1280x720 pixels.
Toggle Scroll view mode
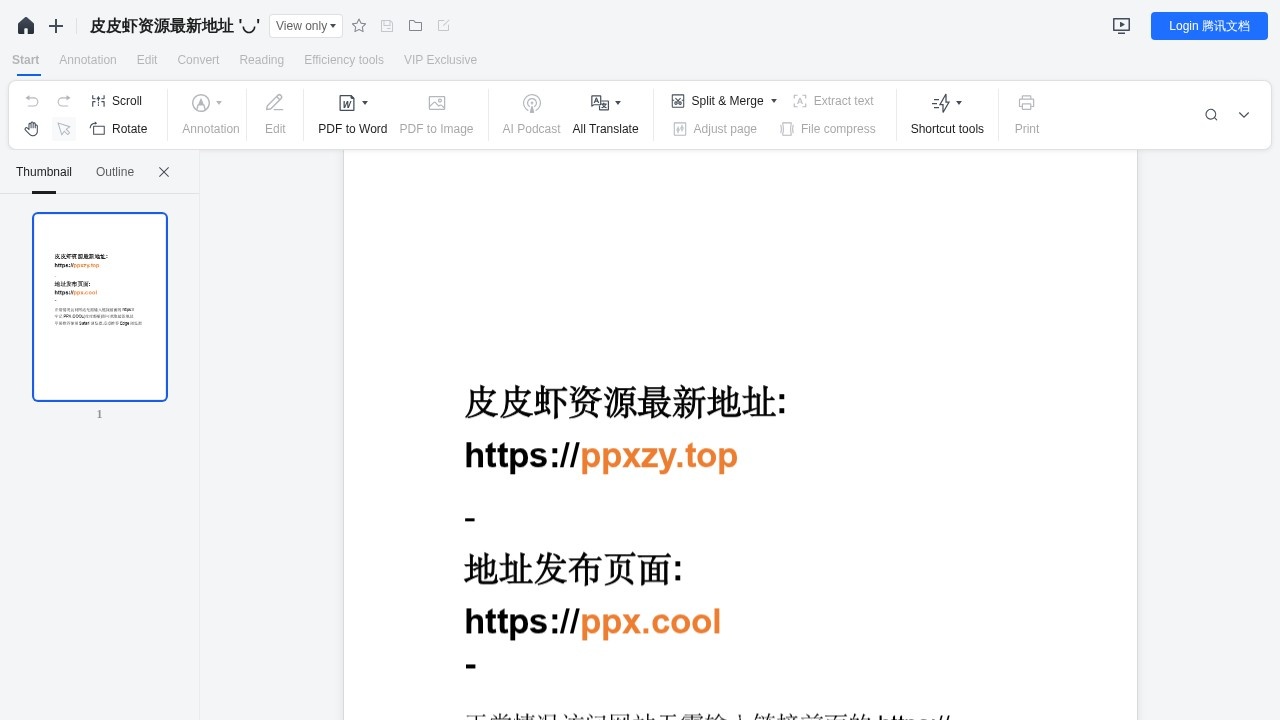pyautogui.click(x=116, y=101)
